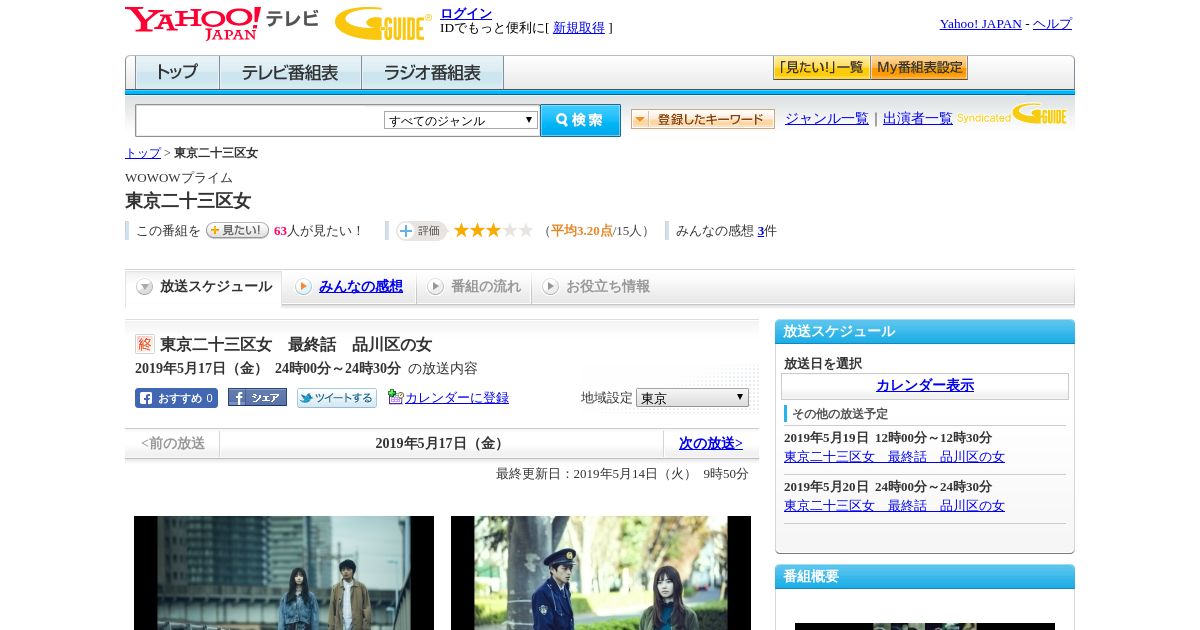Viewport: 1200px width, 630px height.
Task: Click the 最終更新日 timestamp text
Action: [622, 474]
